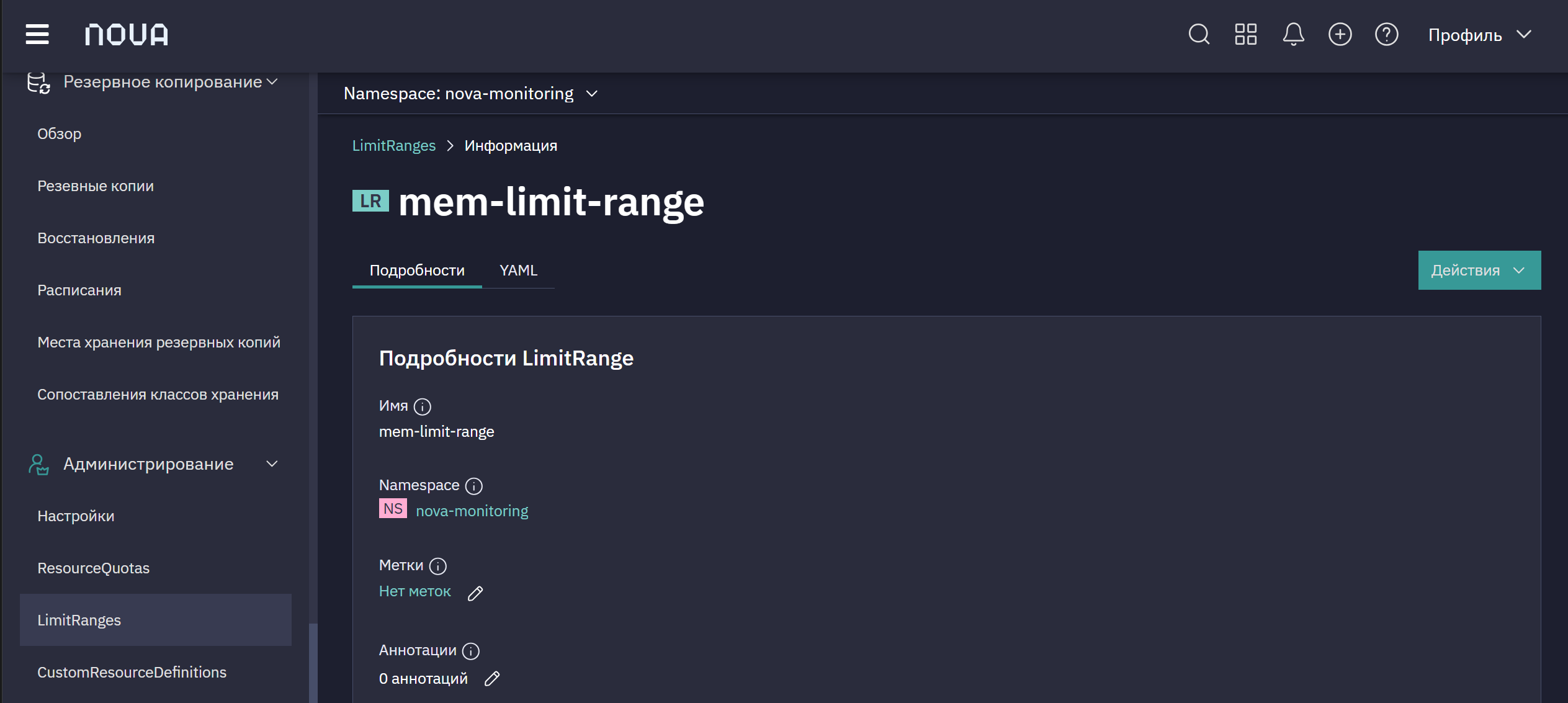The height and width of the screenshot is (703, 1568).
Task: Click the mem-limit-range page title
Action: click(x=551, y=202)
